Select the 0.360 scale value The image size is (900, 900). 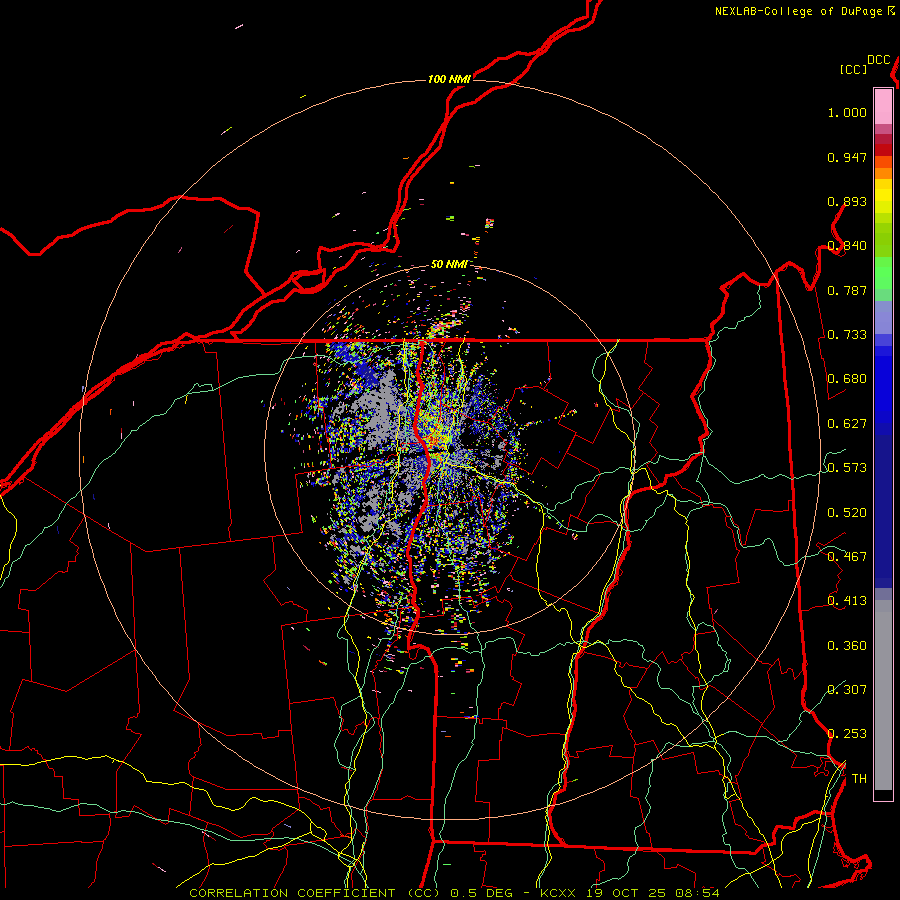(847, 646)
